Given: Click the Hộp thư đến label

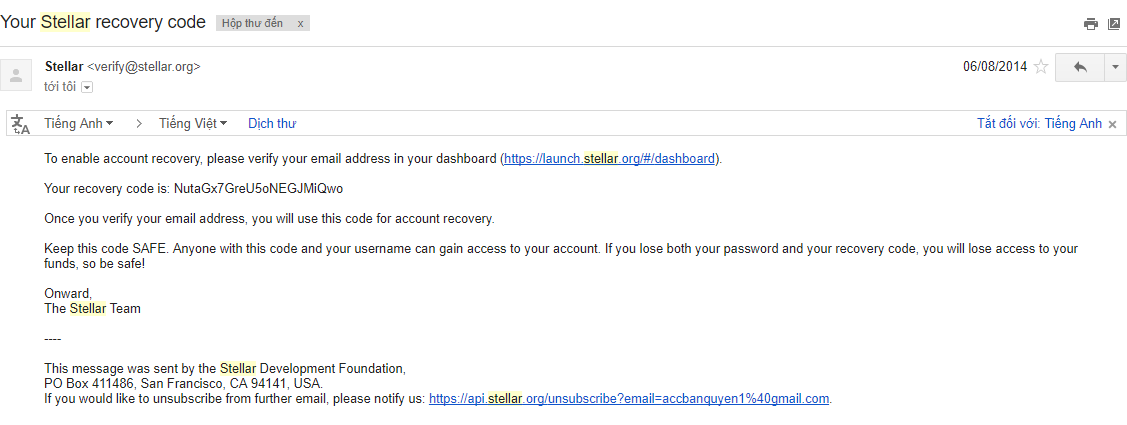Looking at the screenshot, I should click(x=252, y=23).
